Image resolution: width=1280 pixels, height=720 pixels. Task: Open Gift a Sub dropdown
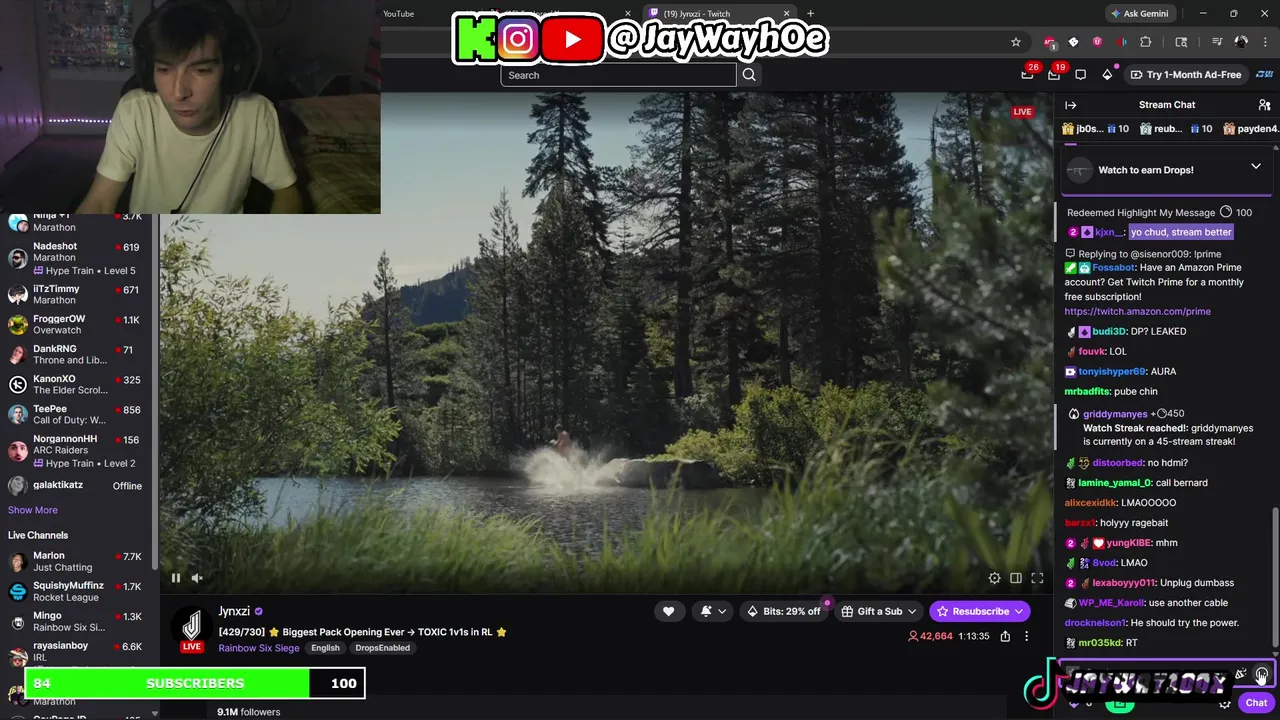click(879, 611)
